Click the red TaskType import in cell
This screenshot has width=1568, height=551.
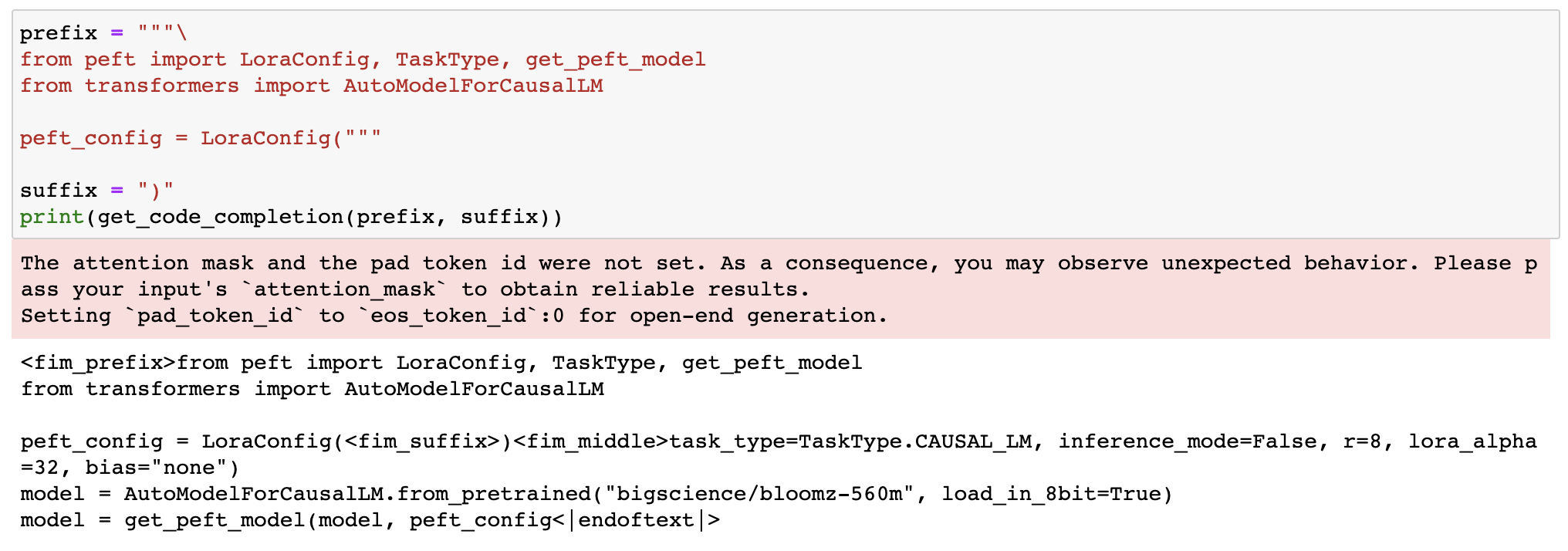[x=447, y=59]
